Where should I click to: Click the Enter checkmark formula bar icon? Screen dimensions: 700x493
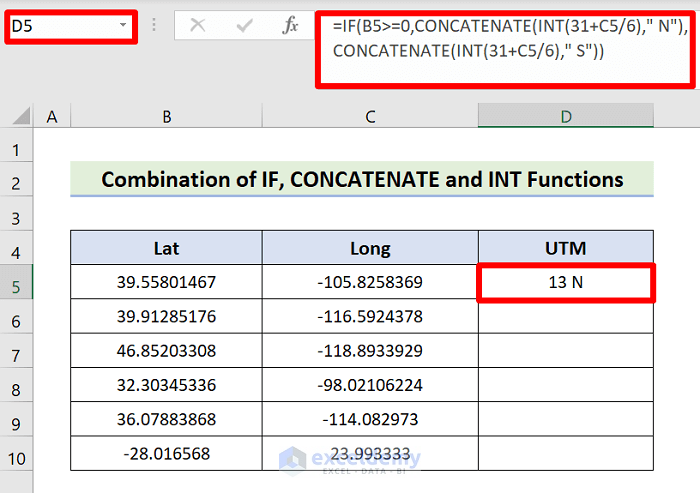click(245, 26)
